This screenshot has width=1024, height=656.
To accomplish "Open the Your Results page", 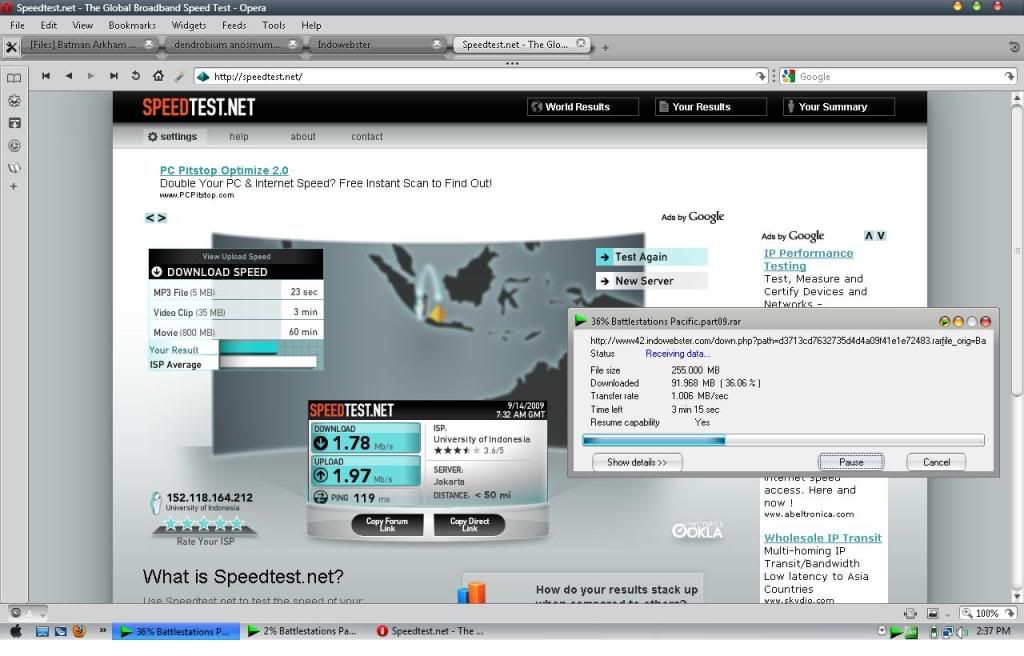I will tap(711, 107).
